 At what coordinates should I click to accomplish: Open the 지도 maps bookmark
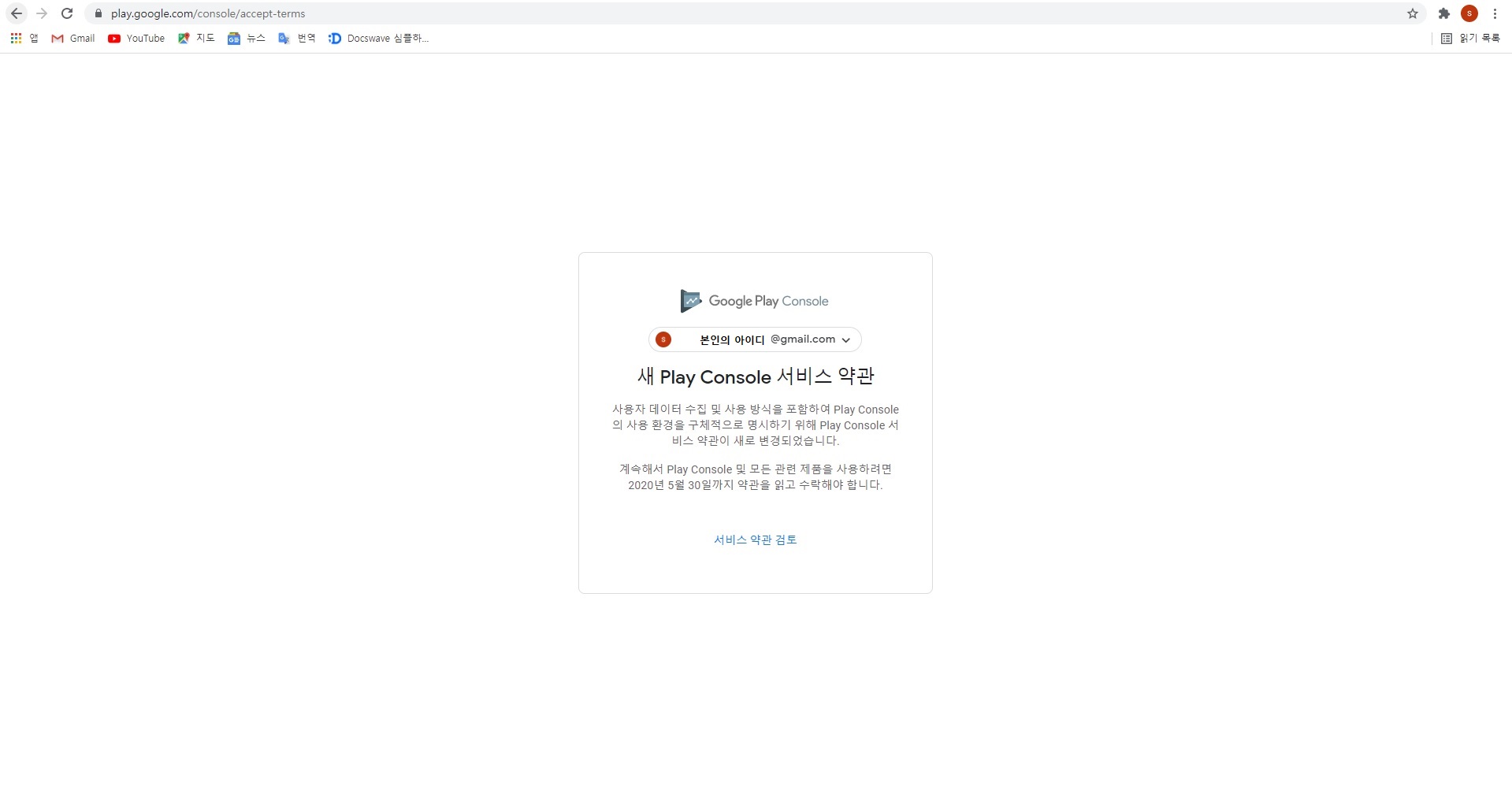click(x=196, y=38)
